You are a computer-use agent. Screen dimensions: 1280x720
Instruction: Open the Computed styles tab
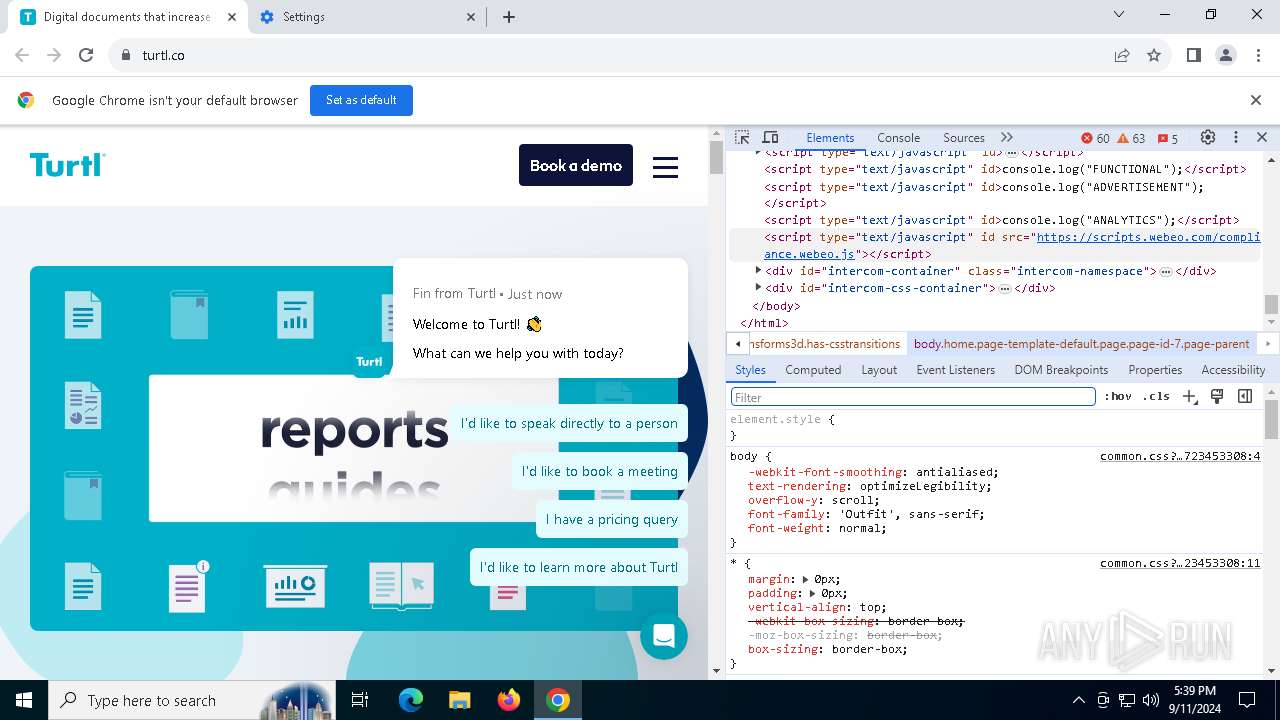click(x=813, y=370)
